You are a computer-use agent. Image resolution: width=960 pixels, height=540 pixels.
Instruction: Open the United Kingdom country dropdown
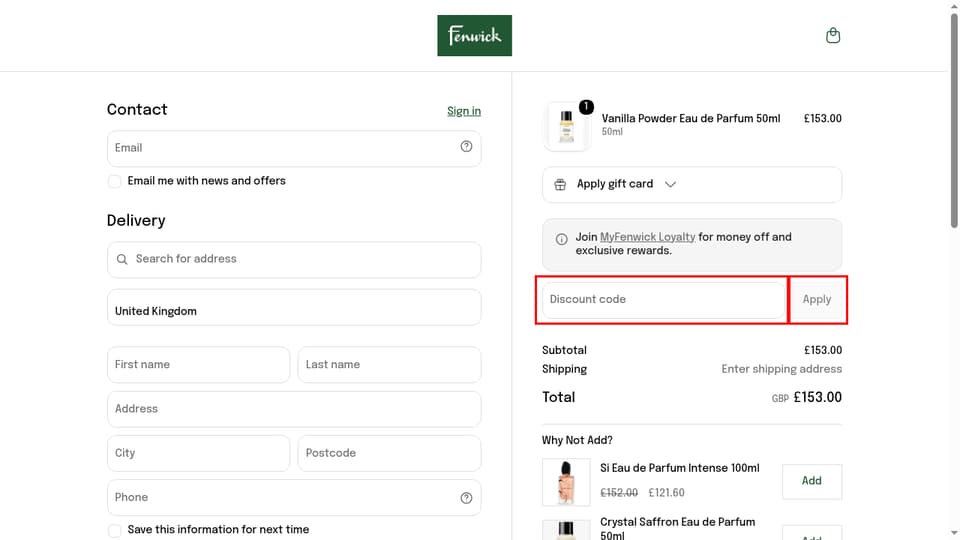click(294, 307)
